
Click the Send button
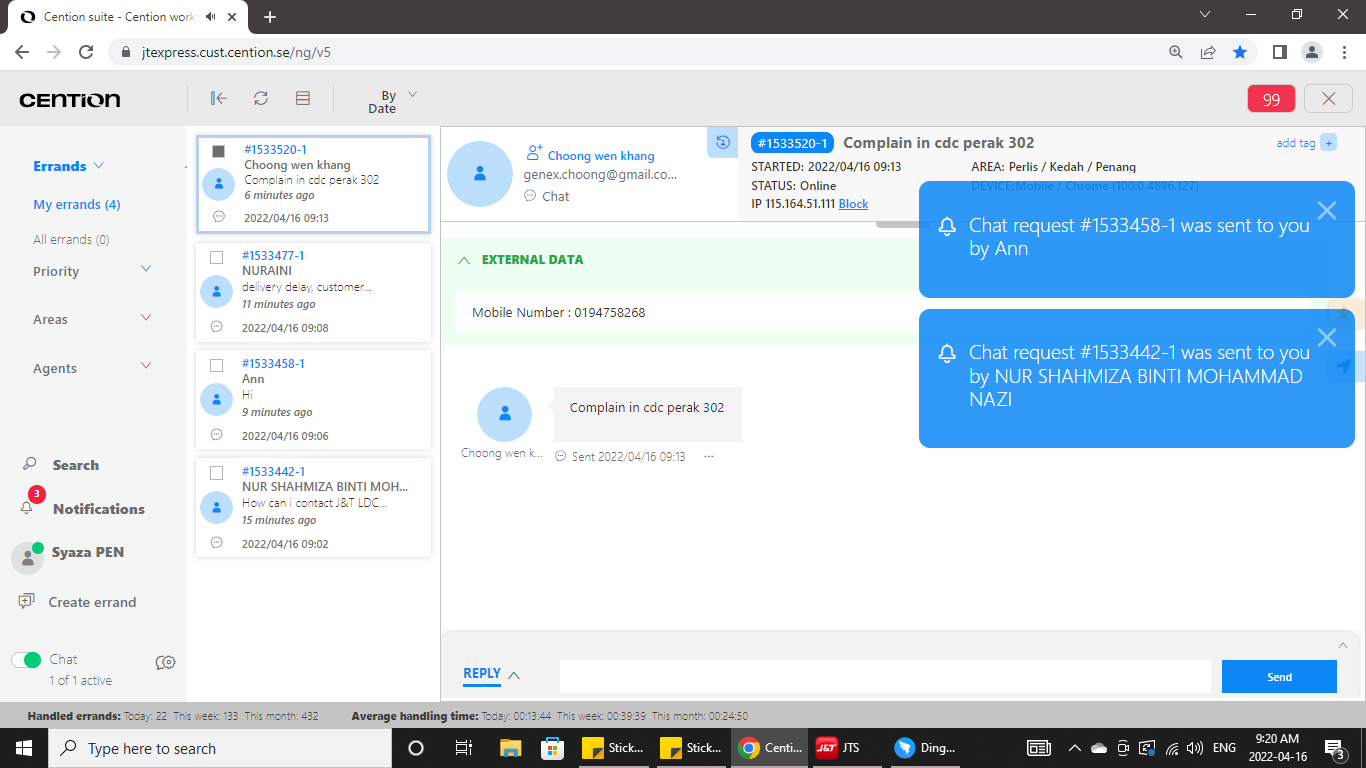pos(1278,677)
